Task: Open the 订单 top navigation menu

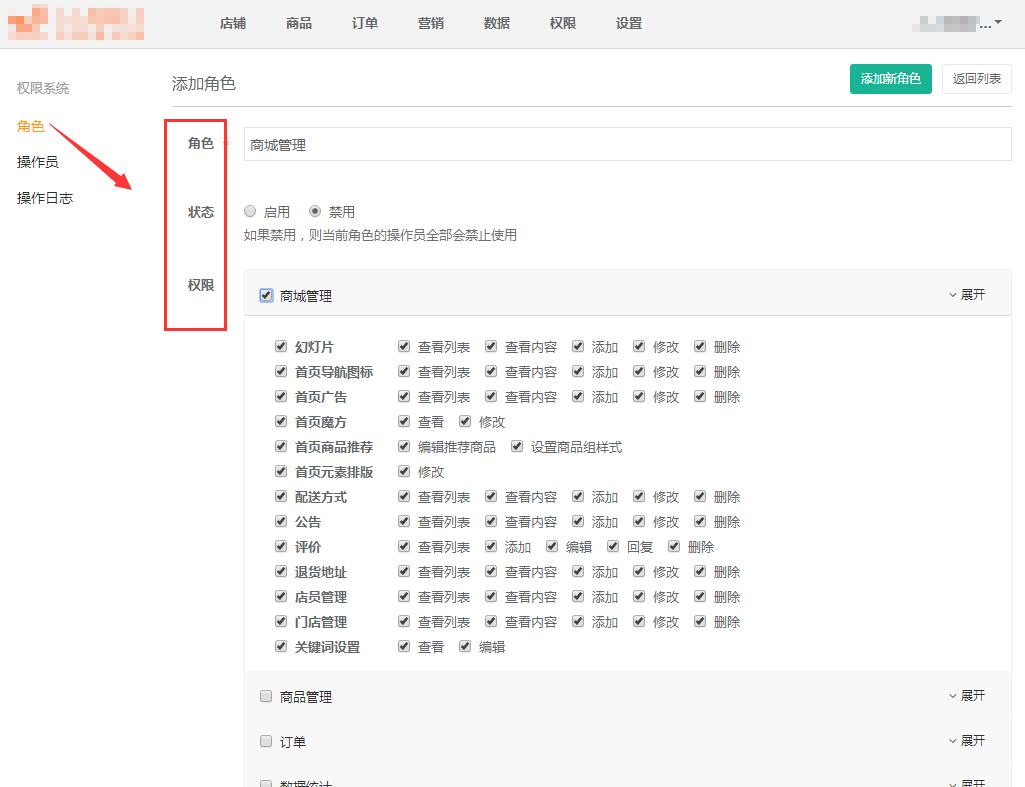Action: (x=365, y=23)
